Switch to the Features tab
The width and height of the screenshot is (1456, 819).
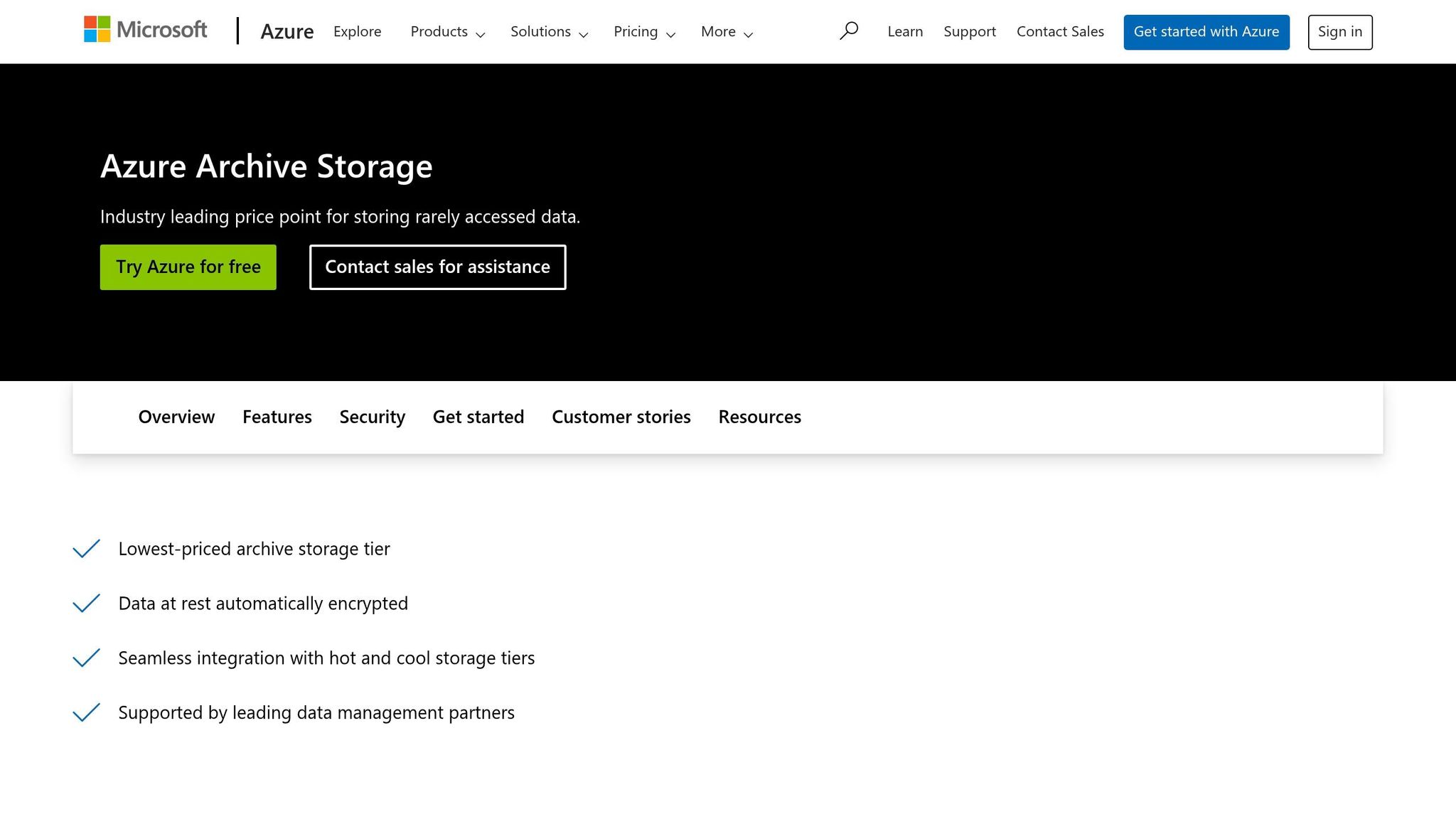click(x=277, y=417)
